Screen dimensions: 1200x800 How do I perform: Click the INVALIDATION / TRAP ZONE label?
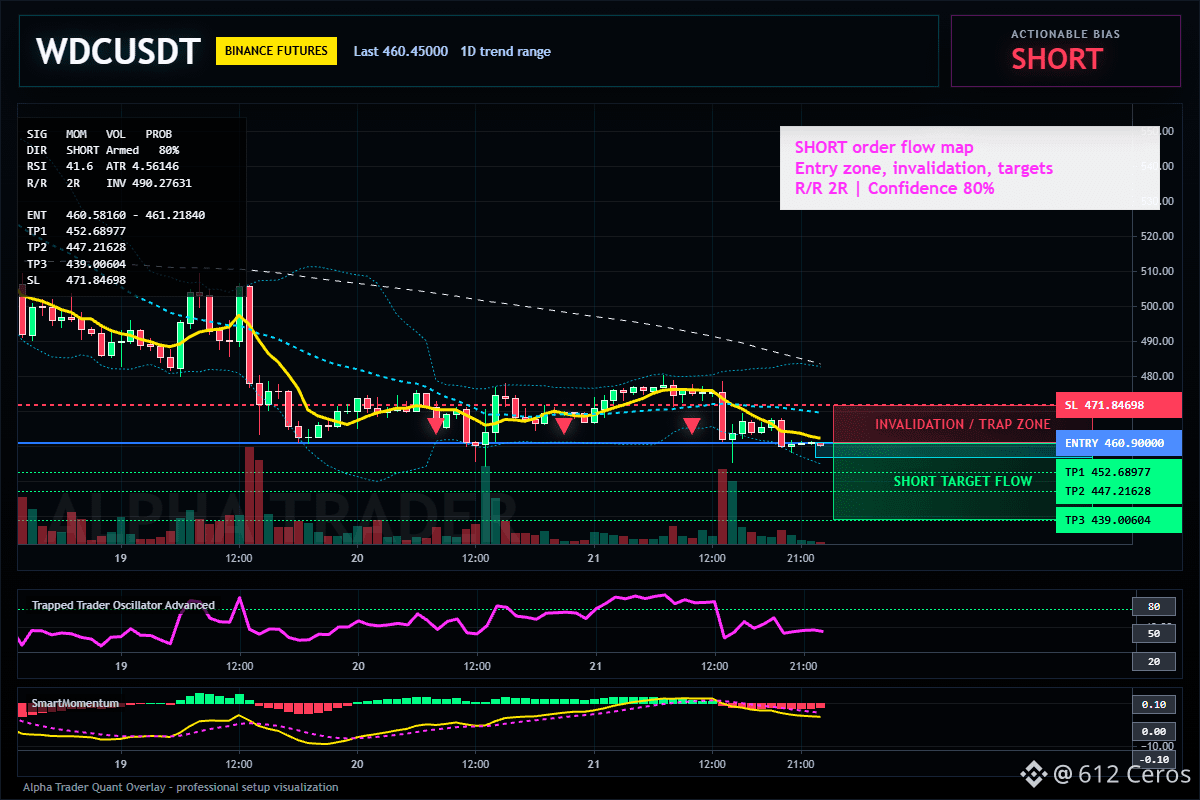point(962,424)
